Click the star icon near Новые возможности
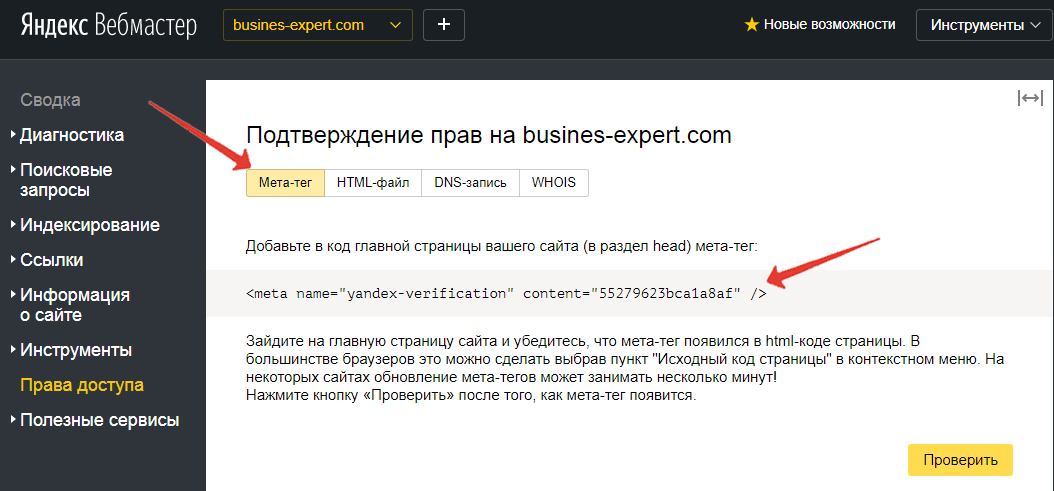Viewport: 1054px width, 491px height. coord(752,26)
